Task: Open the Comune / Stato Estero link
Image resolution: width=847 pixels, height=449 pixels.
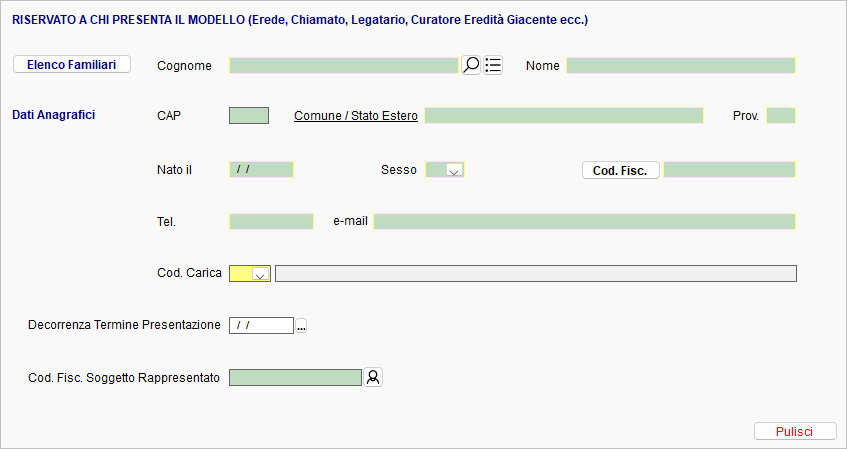Action: (355, 116)
